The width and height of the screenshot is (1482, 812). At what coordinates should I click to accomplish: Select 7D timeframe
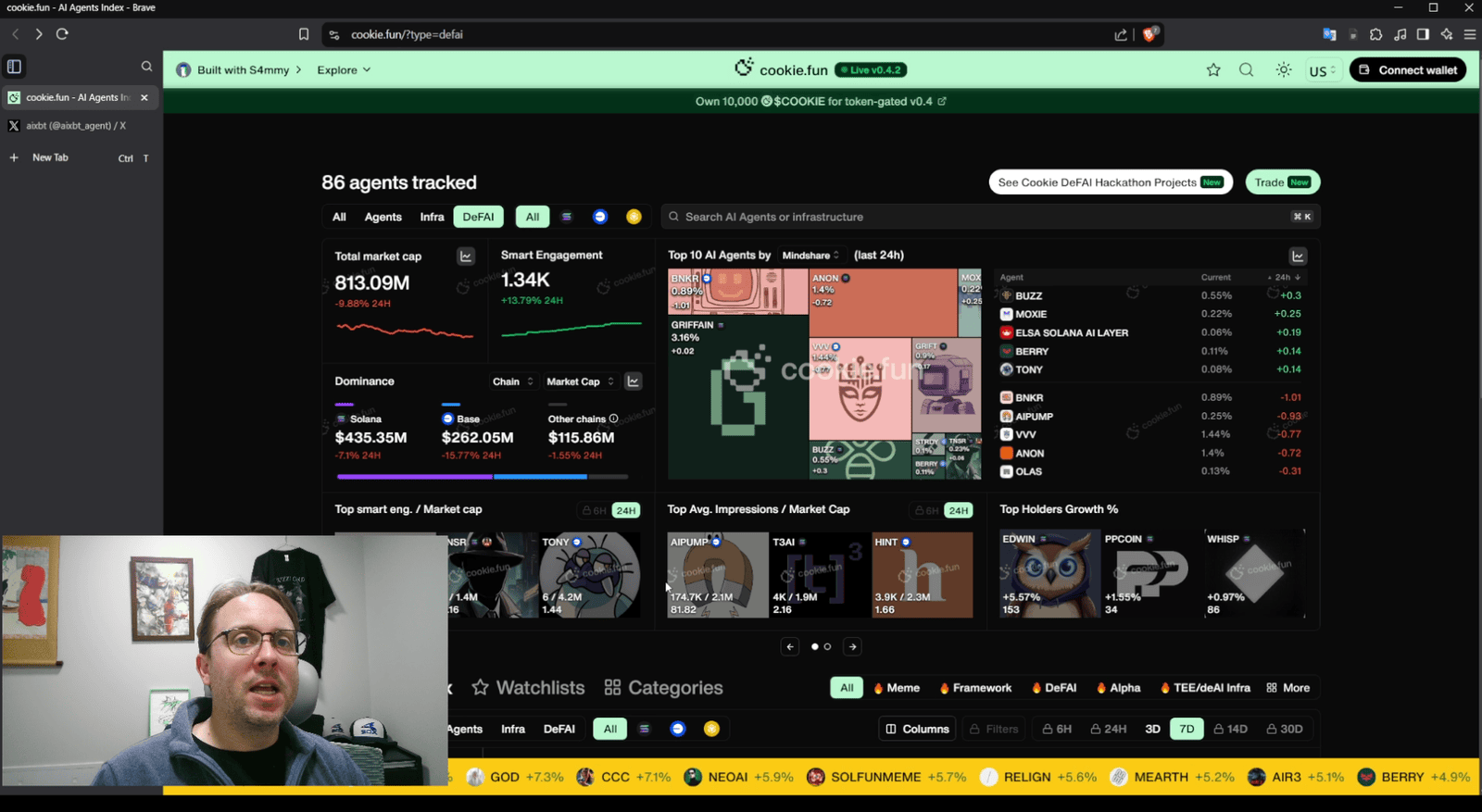point(1187,729)
